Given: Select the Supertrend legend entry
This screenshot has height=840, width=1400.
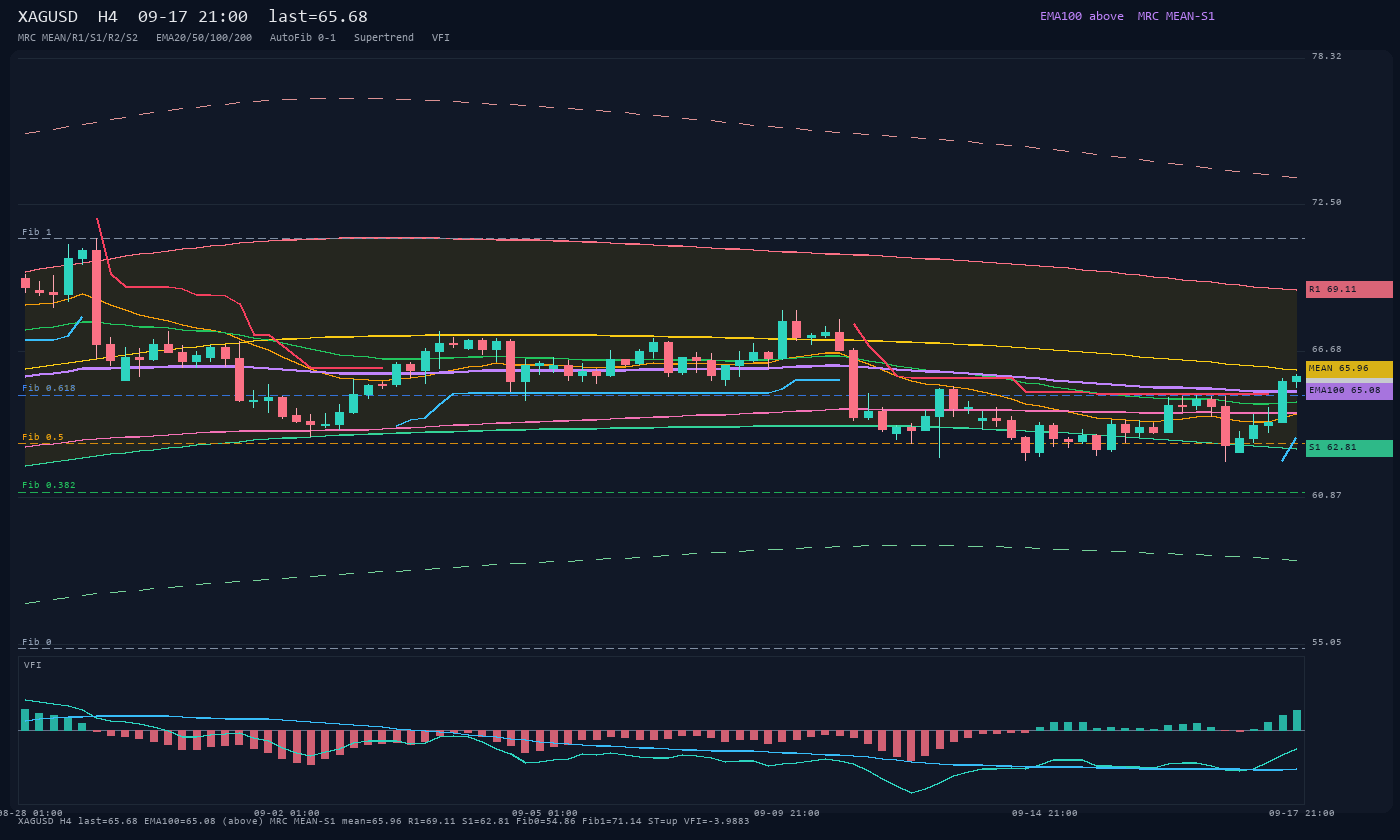Looking at the screenshot, I should (384, 38).
